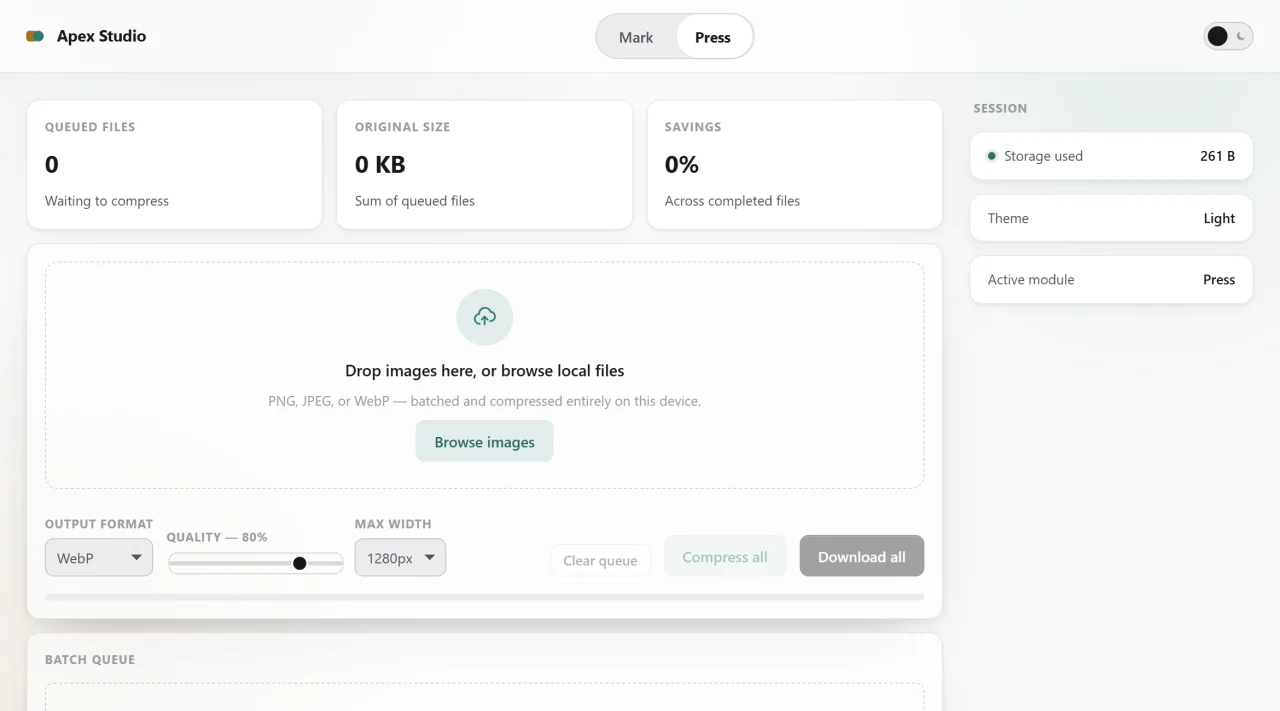Click the Download all button
This screenshot has height=711, width=1280.
(862, 557)
